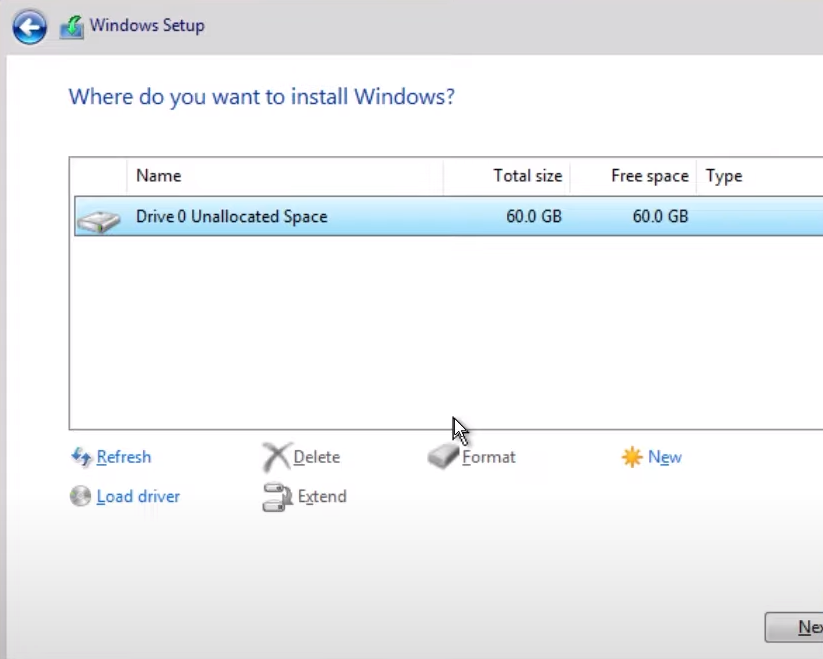Choose the Extend partition option
This screenshot has height=659, width=823.
322,496
